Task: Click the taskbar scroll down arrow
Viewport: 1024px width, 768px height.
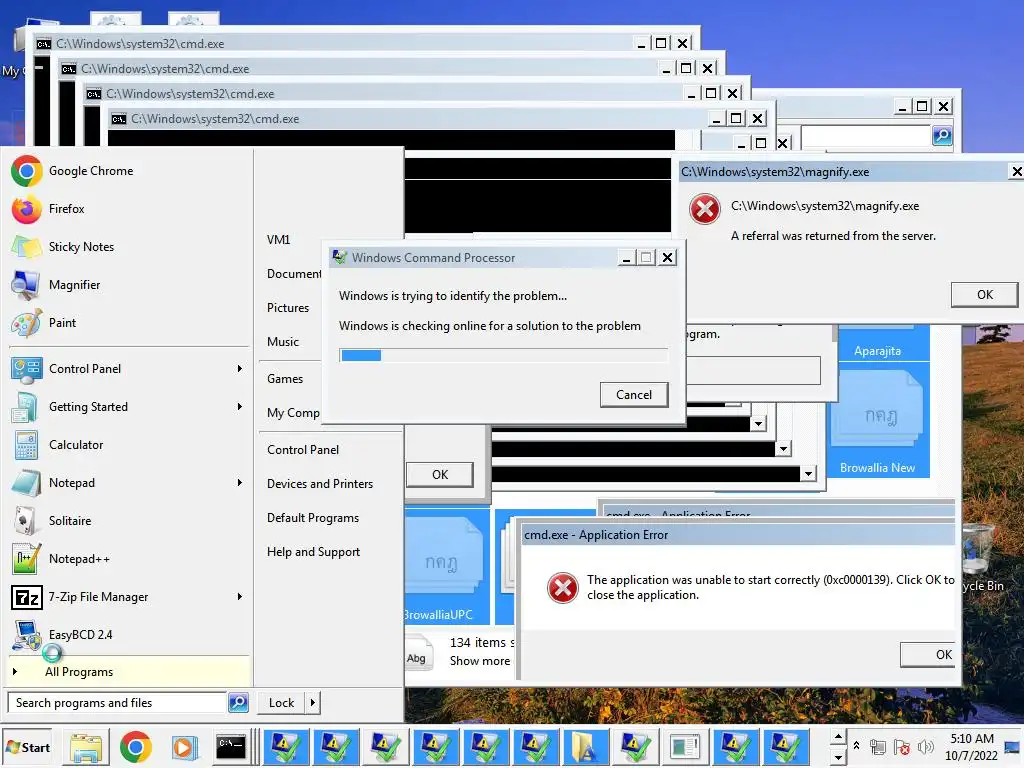Action: pyautogui.click(x=838, y=756)
